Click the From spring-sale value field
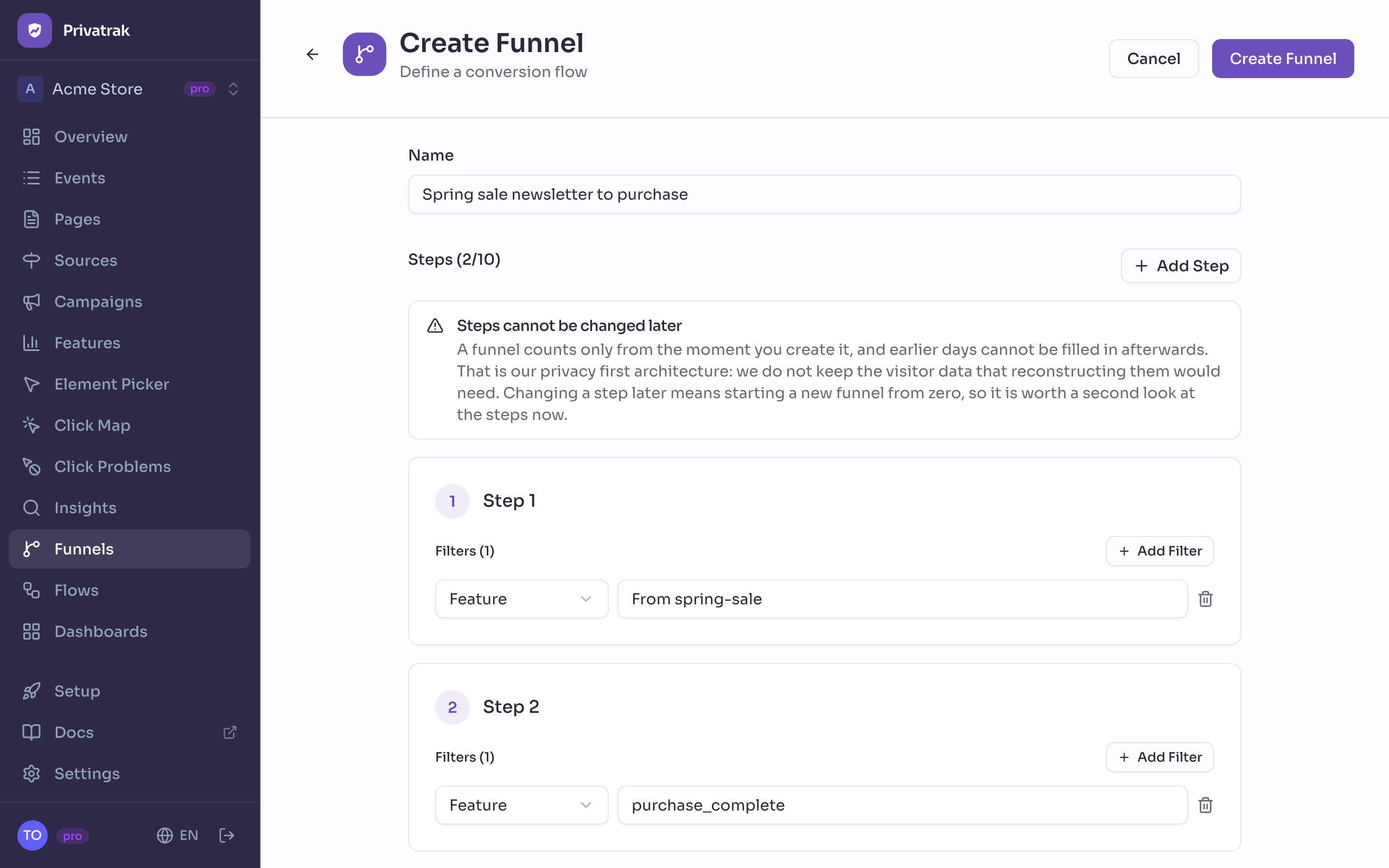Viewport: 1389px width, 868px height. [x=902, y=599]
